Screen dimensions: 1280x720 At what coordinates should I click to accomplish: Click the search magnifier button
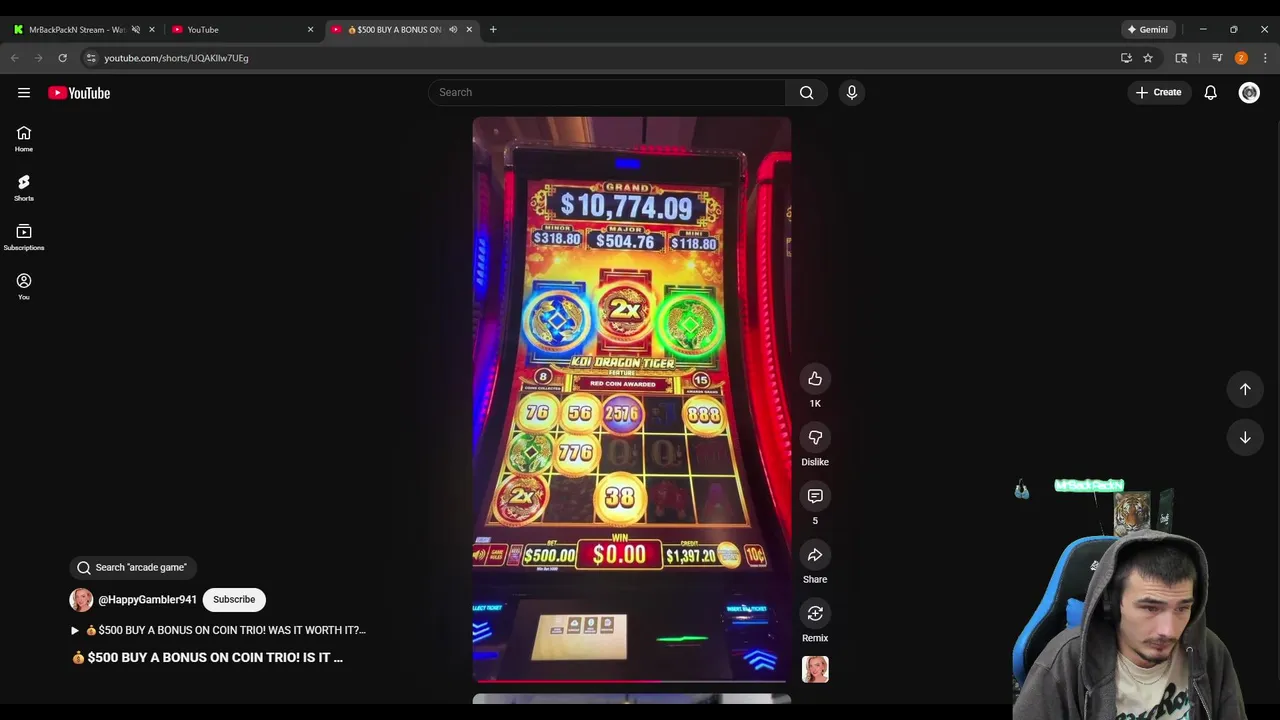tap(806, 92)
